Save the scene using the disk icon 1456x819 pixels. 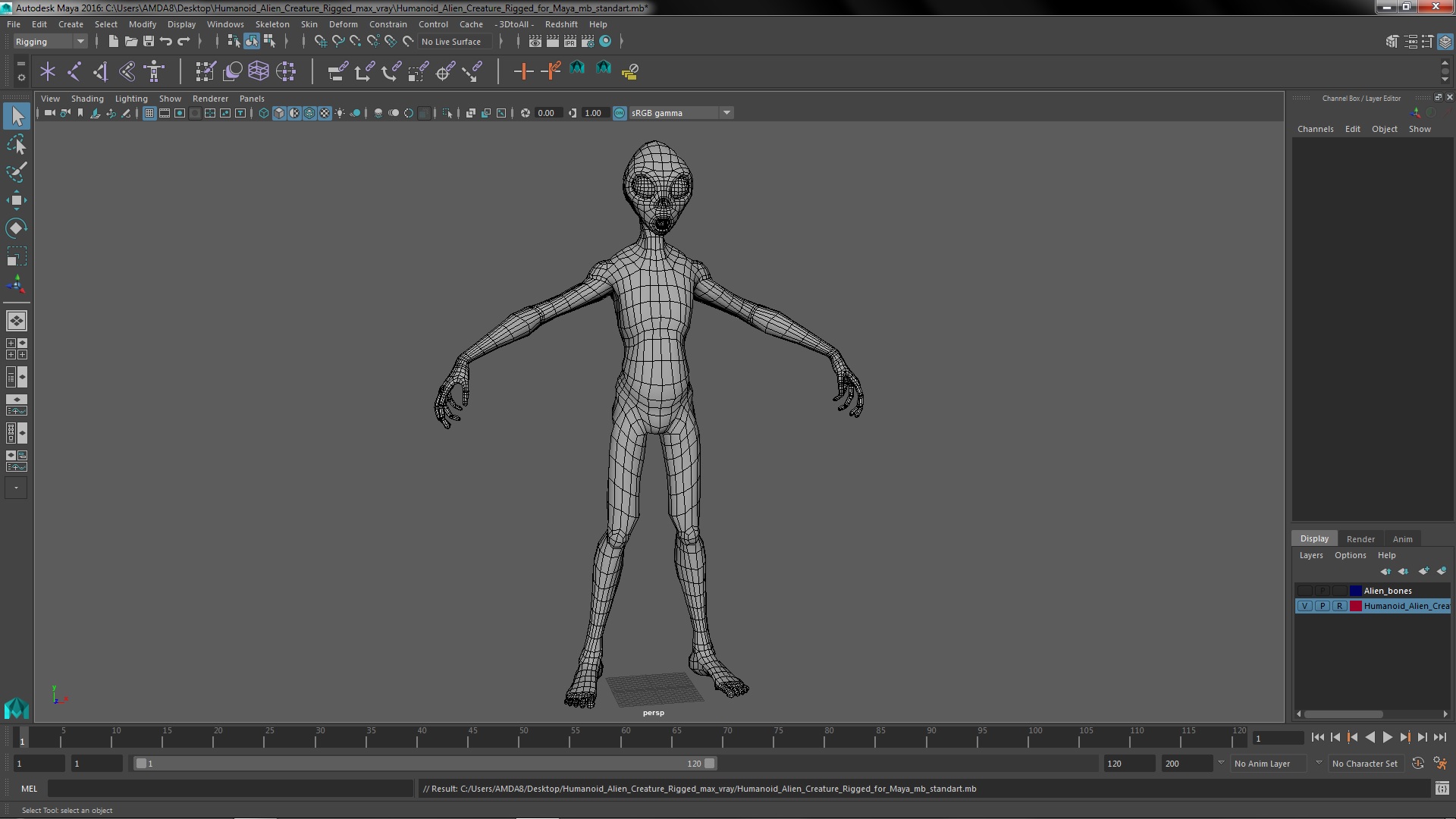tap(149, 41)
